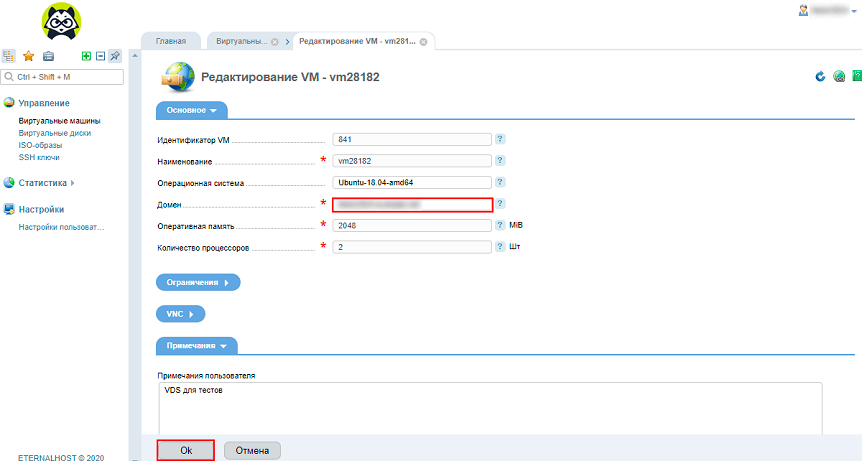Open Виртуальные диски in the sidebar

tap(55, 133)
